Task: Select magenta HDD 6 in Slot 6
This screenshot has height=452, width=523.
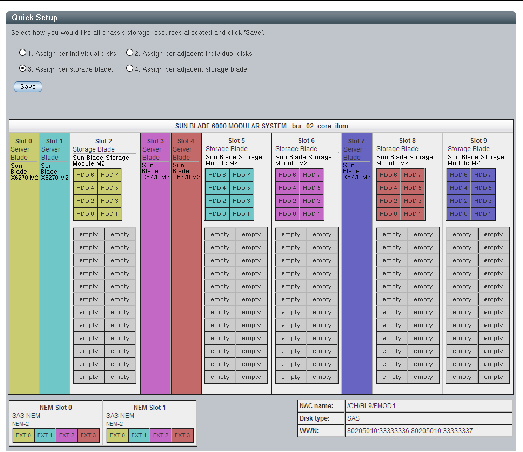Action: (288, 175)
